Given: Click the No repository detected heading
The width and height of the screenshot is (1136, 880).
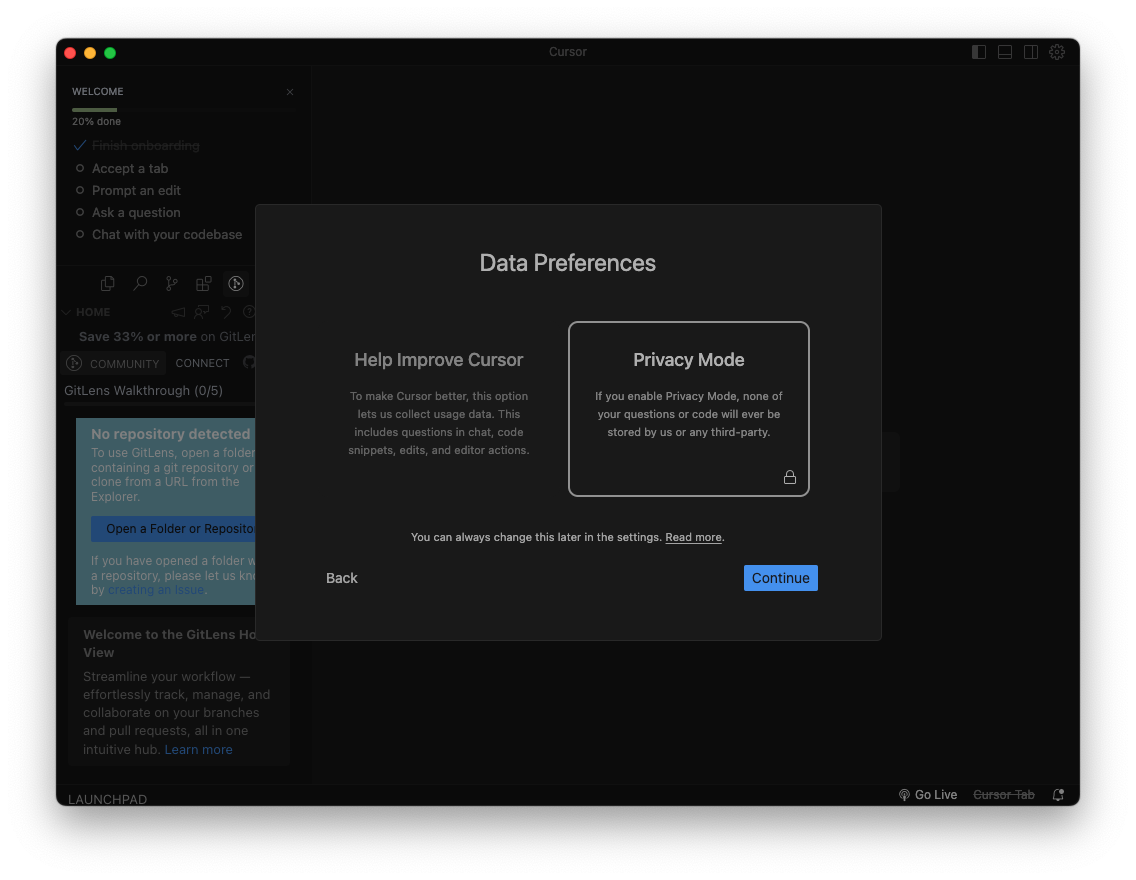Looking at the screenshot, I should [x=170, y=434].
